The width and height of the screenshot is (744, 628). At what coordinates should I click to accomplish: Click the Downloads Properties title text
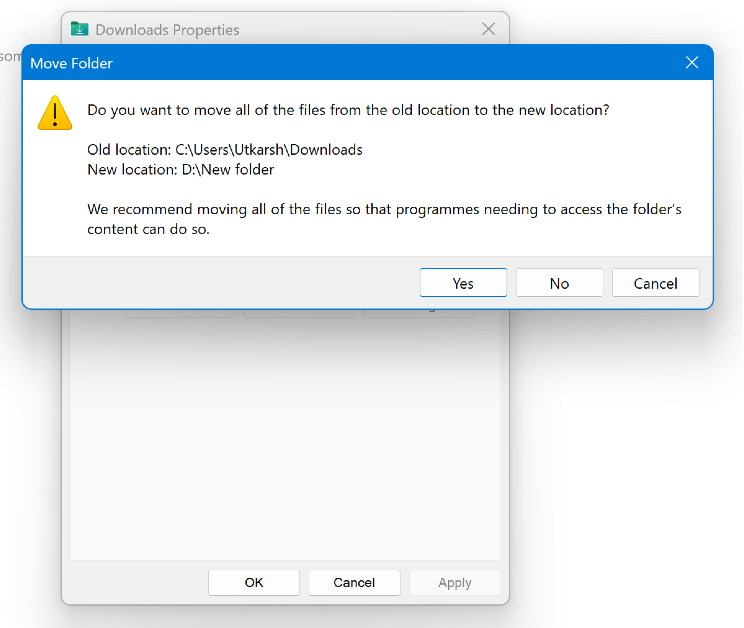[167, 30]
